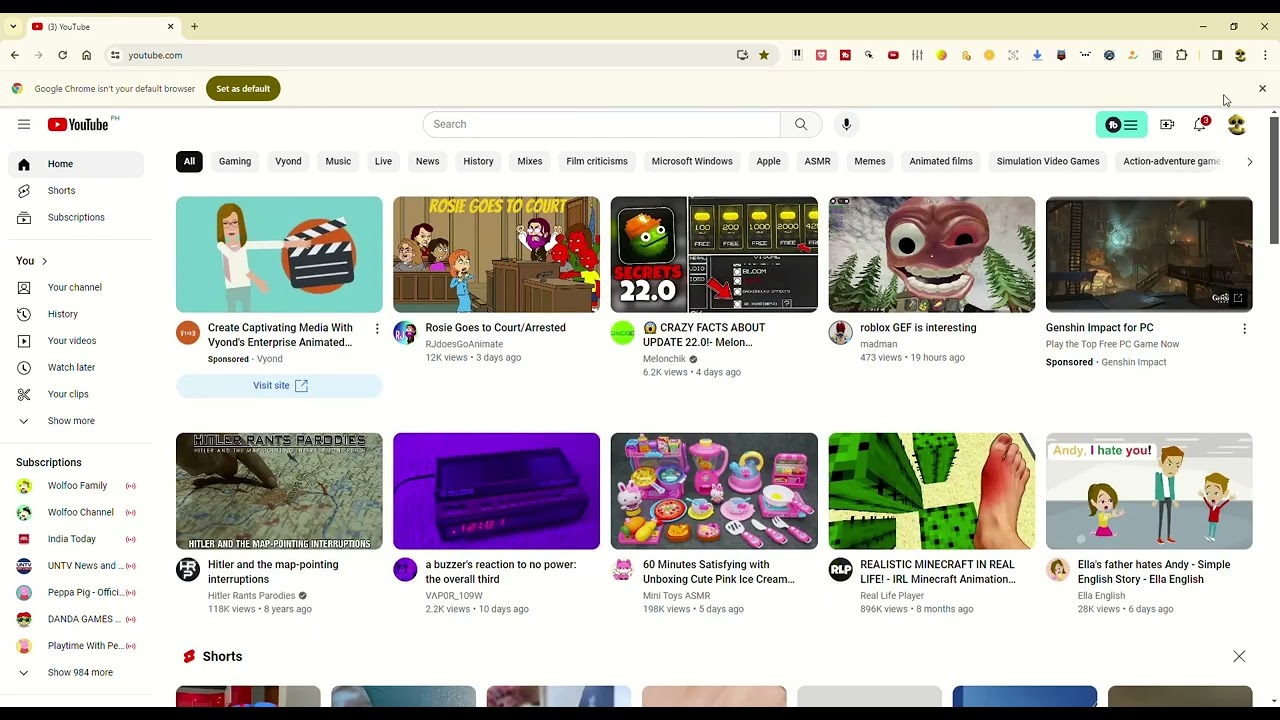Select the Microsoft Windows chip

click(x=692, y=161)
